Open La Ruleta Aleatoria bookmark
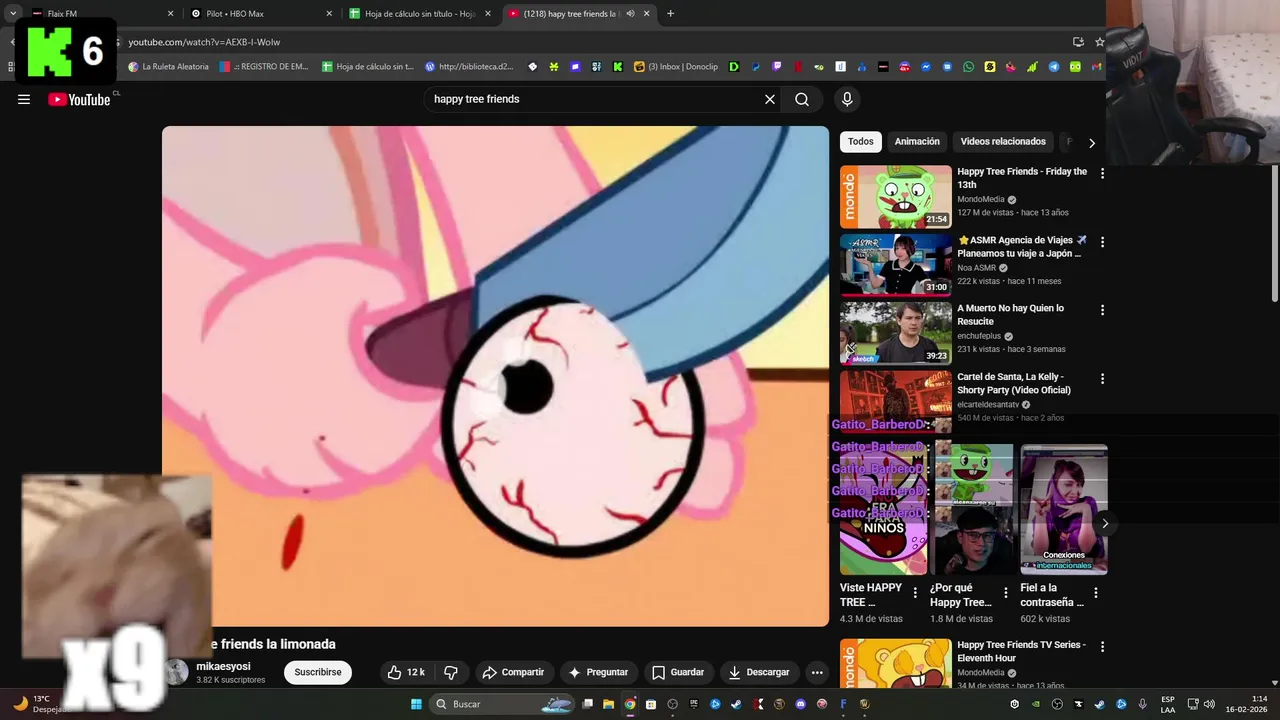This screenshot has height=720, width=1280. (x=168, y=67)
